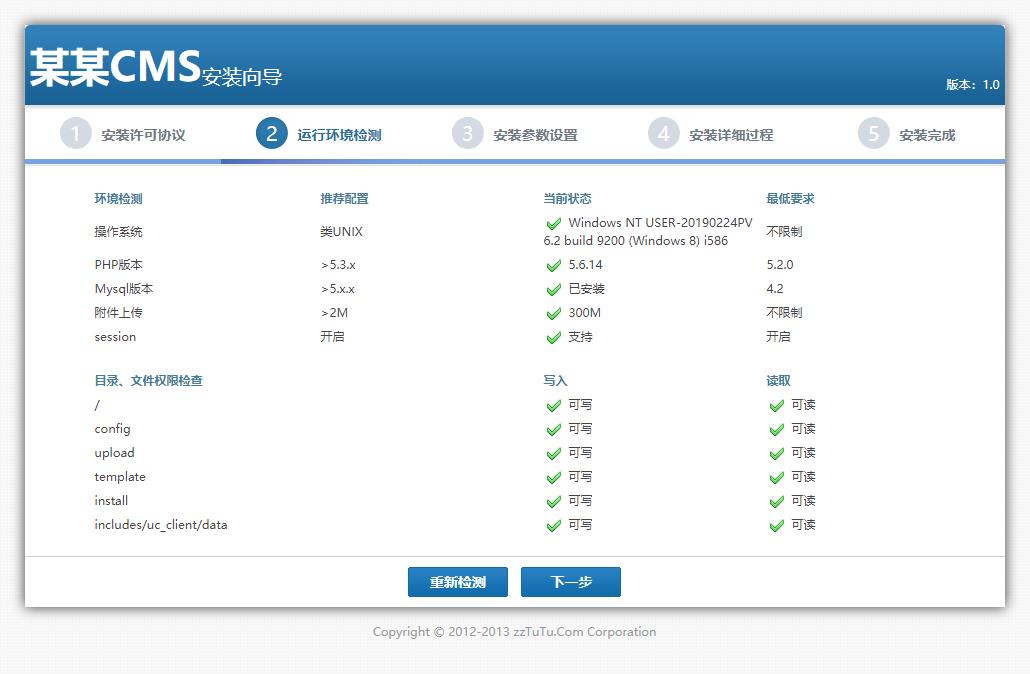Open step 3 安装参数设置
This screenshot has width=1030, height=674.
coord(515,134)
